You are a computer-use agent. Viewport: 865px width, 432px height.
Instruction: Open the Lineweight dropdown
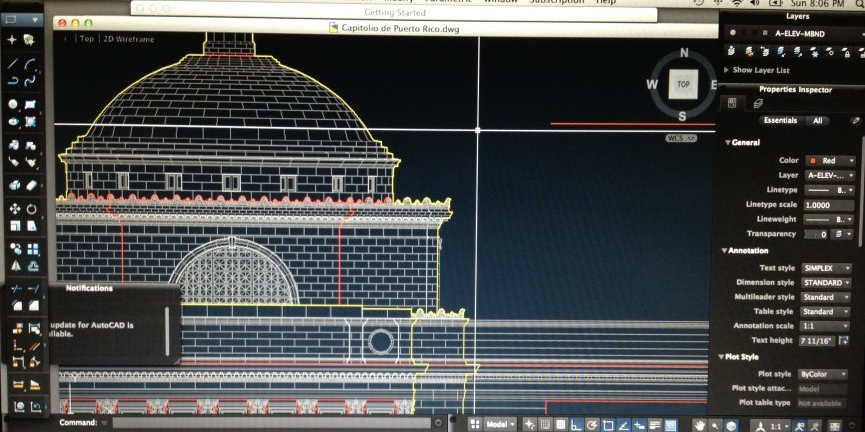coord(830,219)
